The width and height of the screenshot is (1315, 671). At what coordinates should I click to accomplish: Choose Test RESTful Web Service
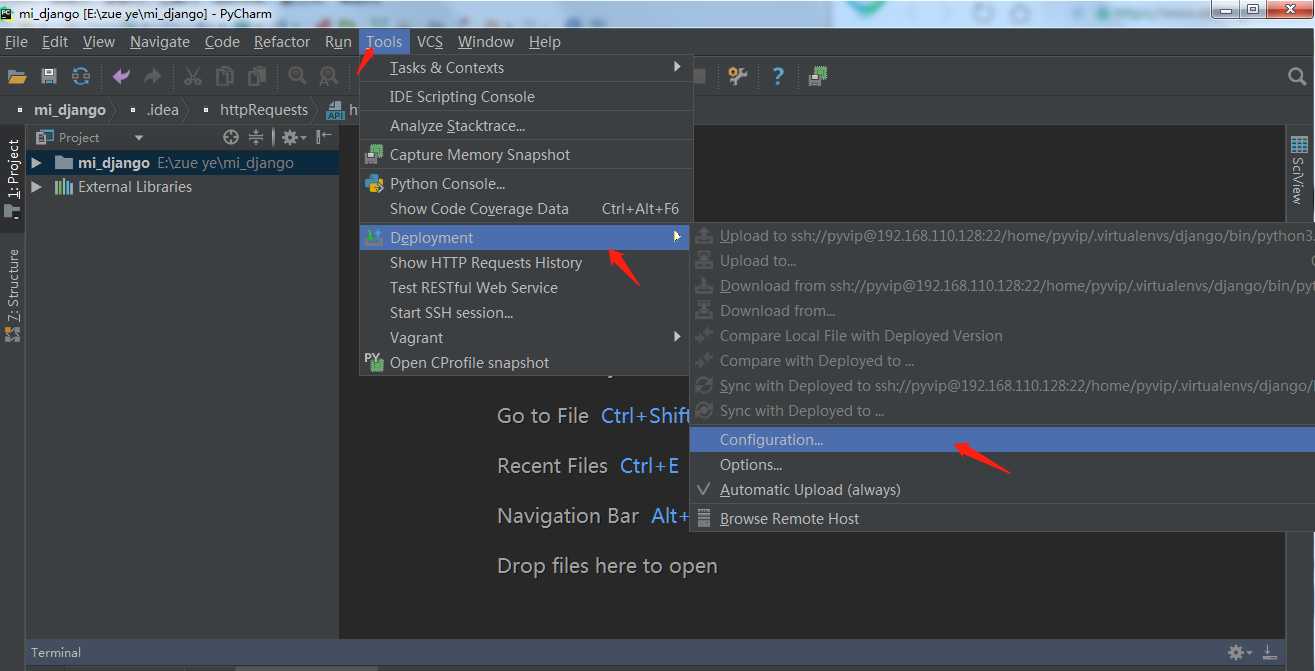[526, 288]
